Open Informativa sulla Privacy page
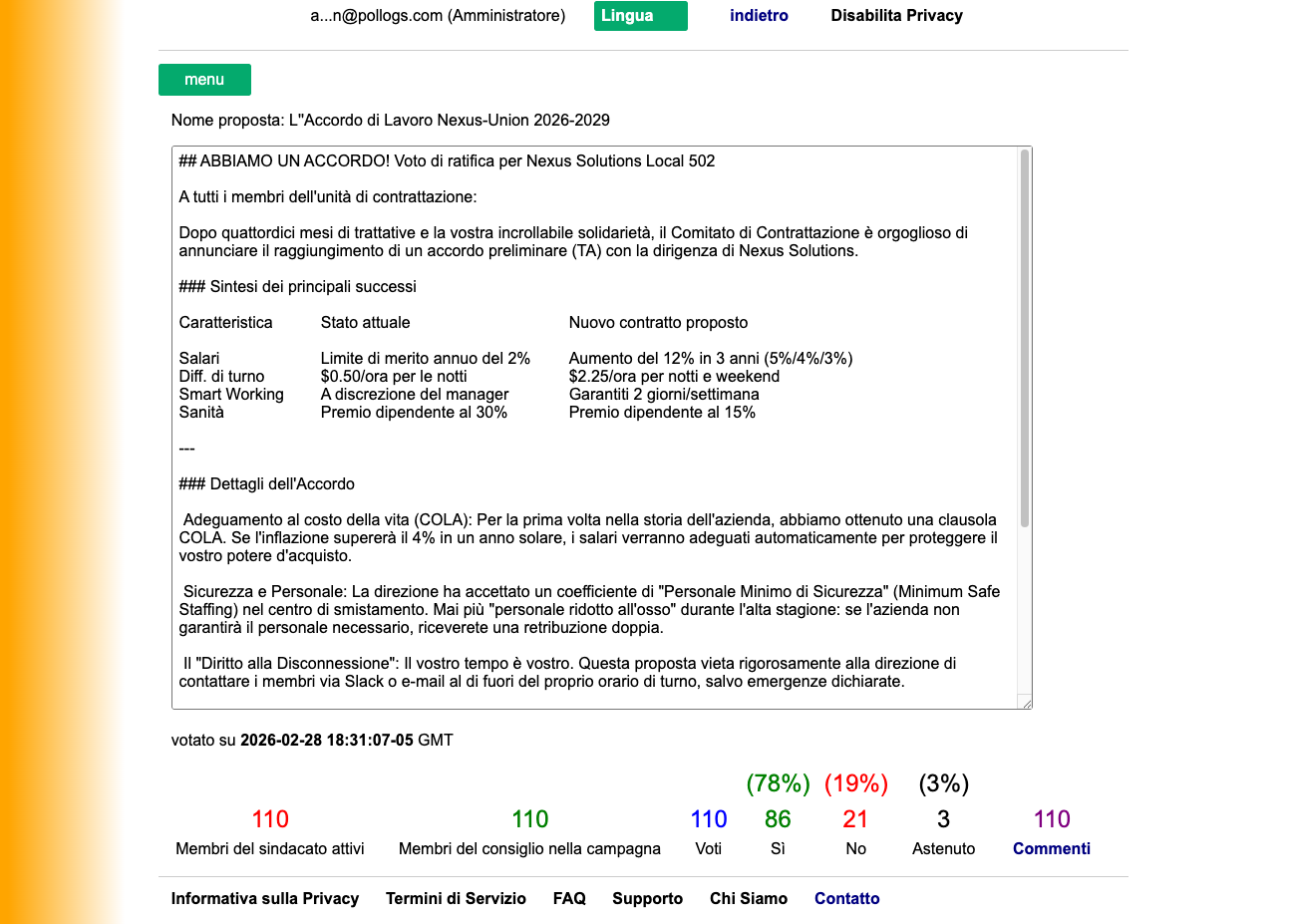 coord(265,898)
